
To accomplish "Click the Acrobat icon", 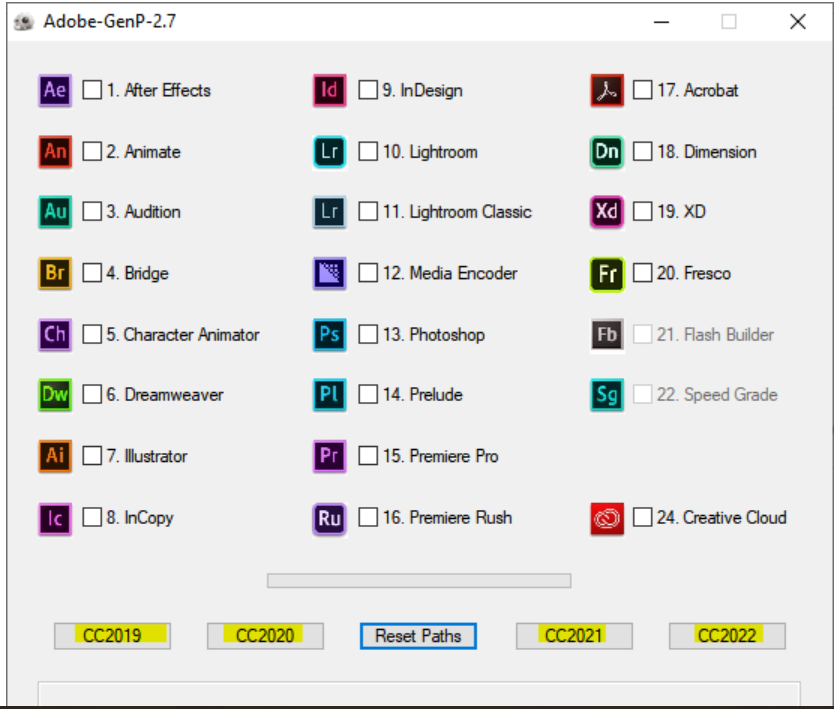I will click(607, 90).
